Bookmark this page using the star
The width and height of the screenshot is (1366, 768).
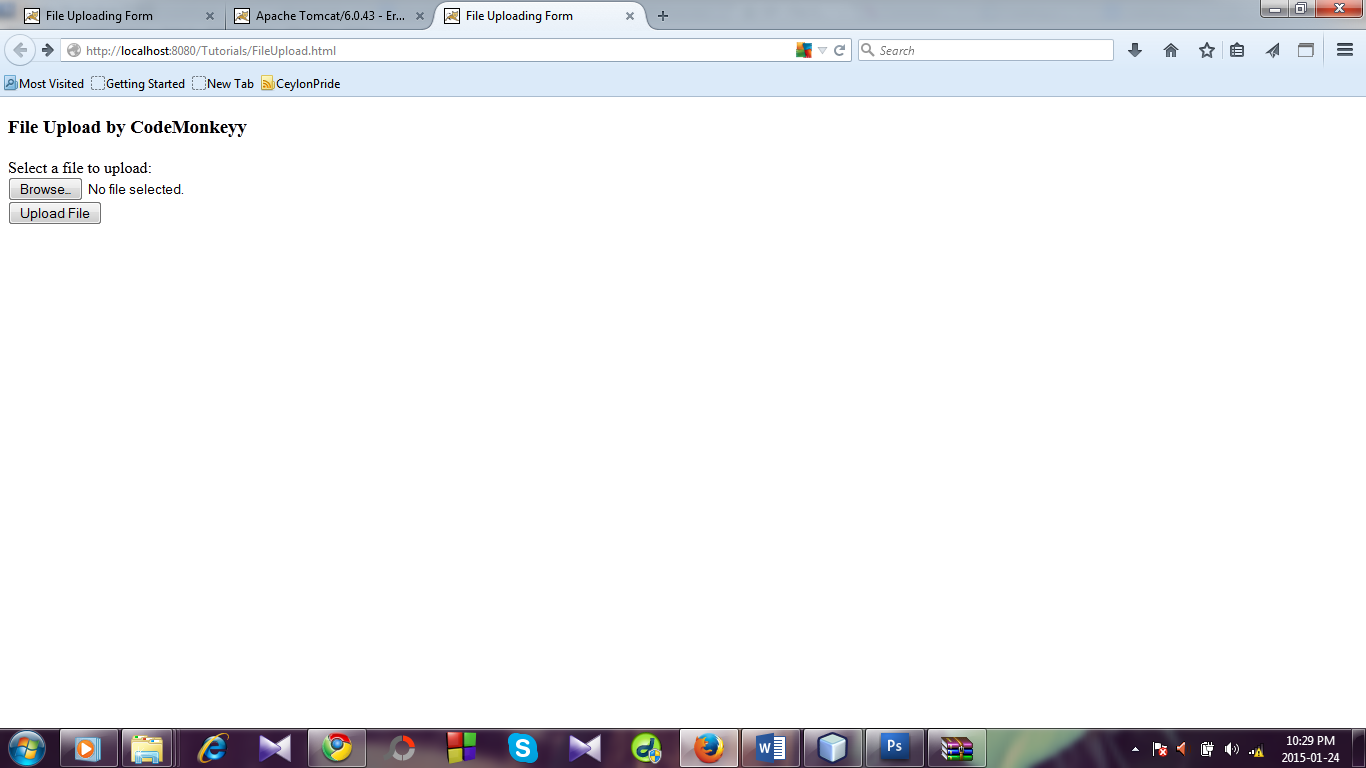(1205, 49)
